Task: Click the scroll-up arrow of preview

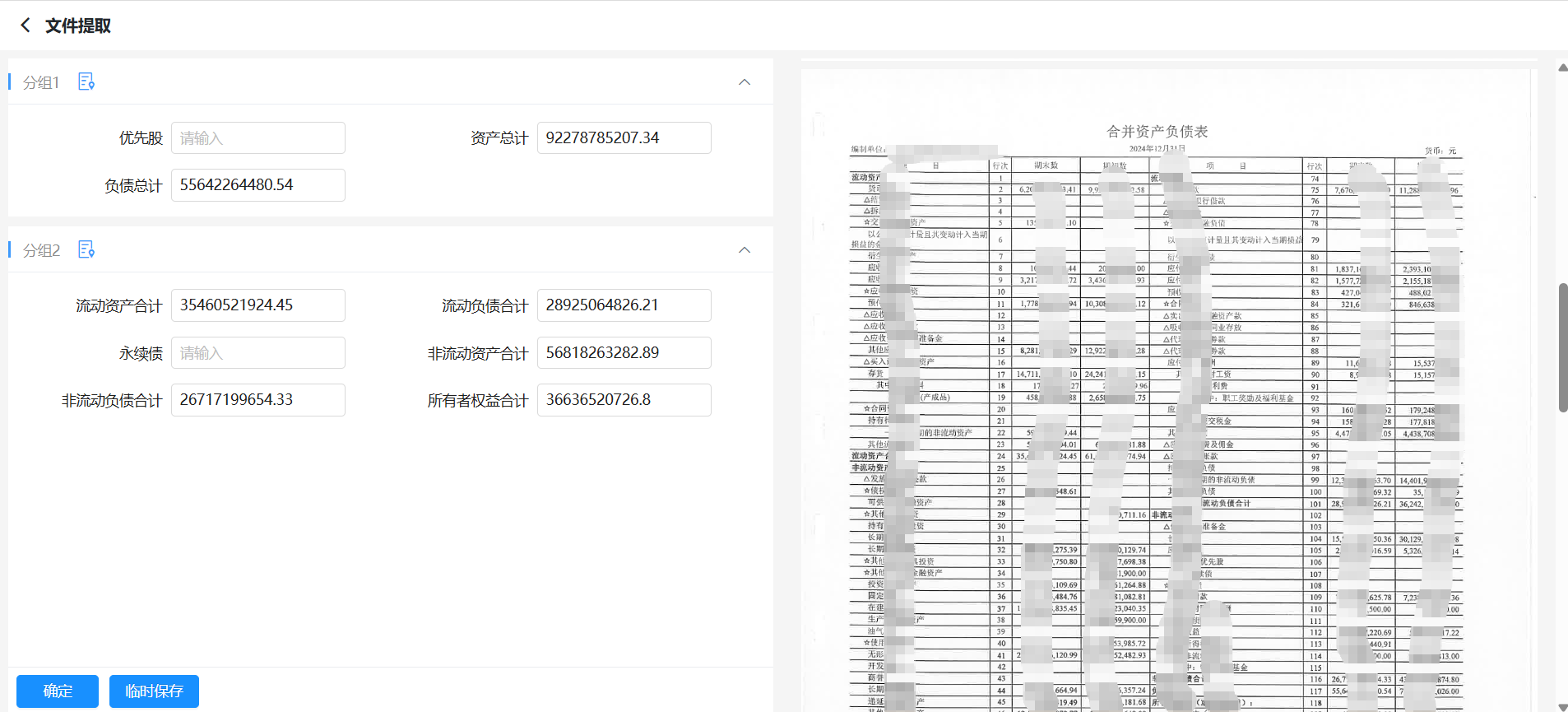Action: pyautogui.click(x=1562, y=67)
